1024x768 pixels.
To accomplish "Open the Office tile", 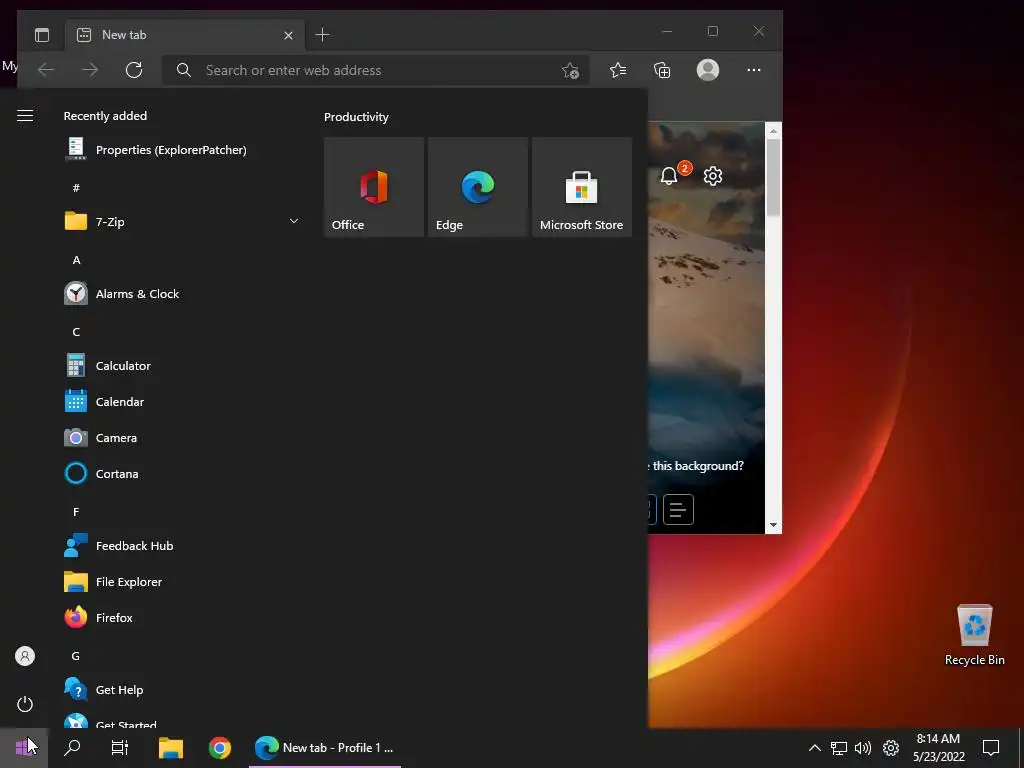I will pos(374,187).
